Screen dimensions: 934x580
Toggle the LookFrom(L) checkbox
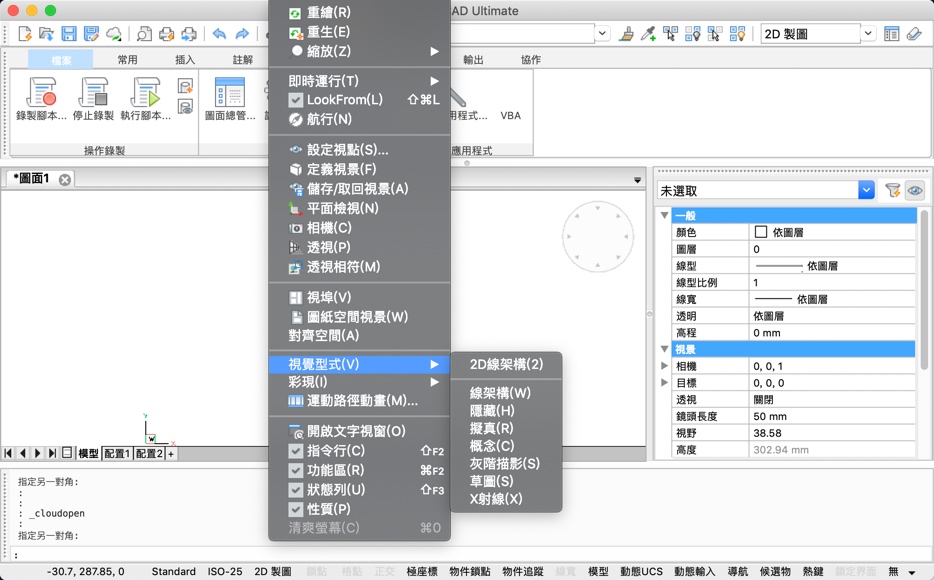pos(294,100)
